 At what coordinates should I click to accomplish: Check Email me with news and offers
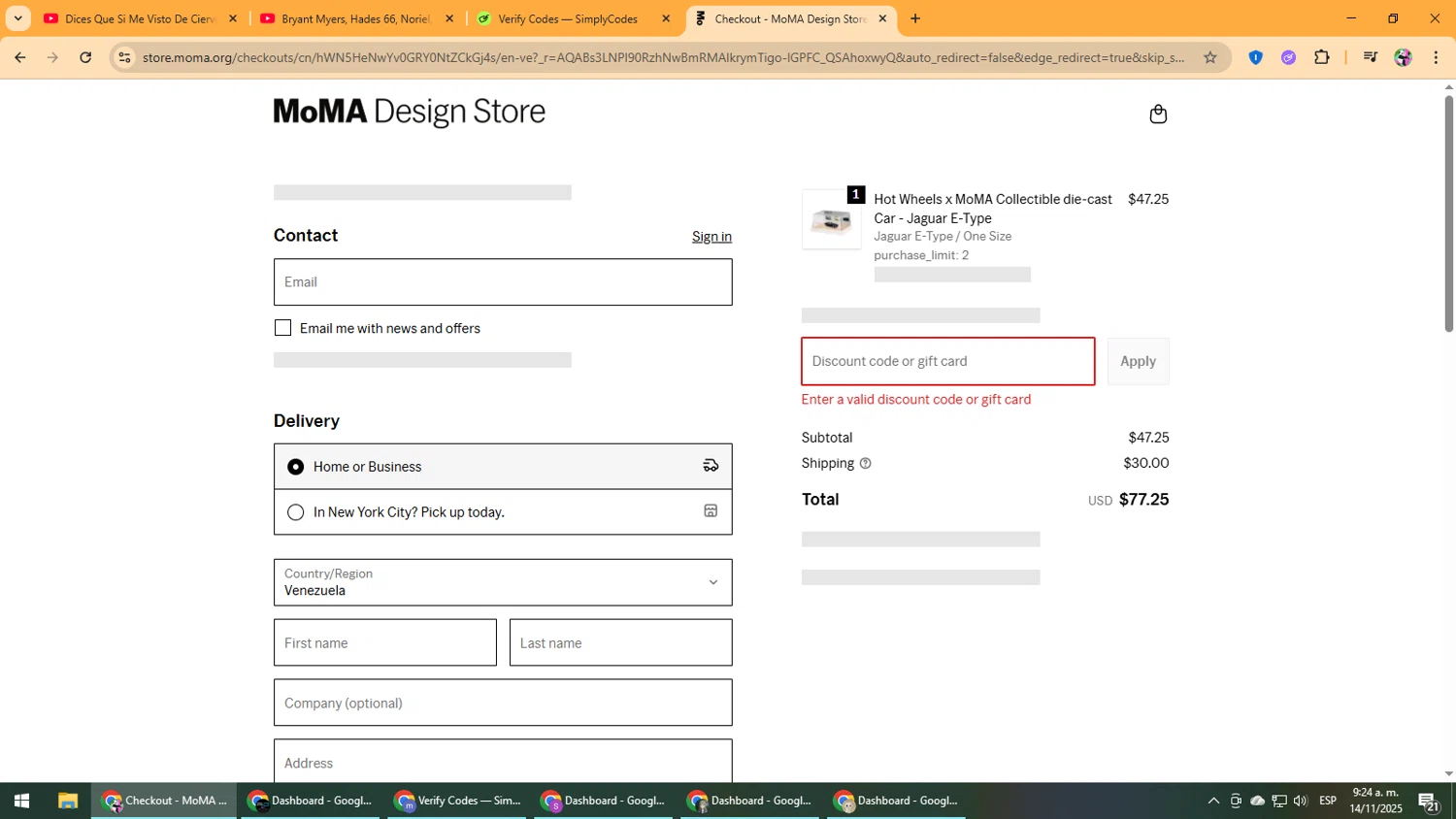tap(282, 328)
